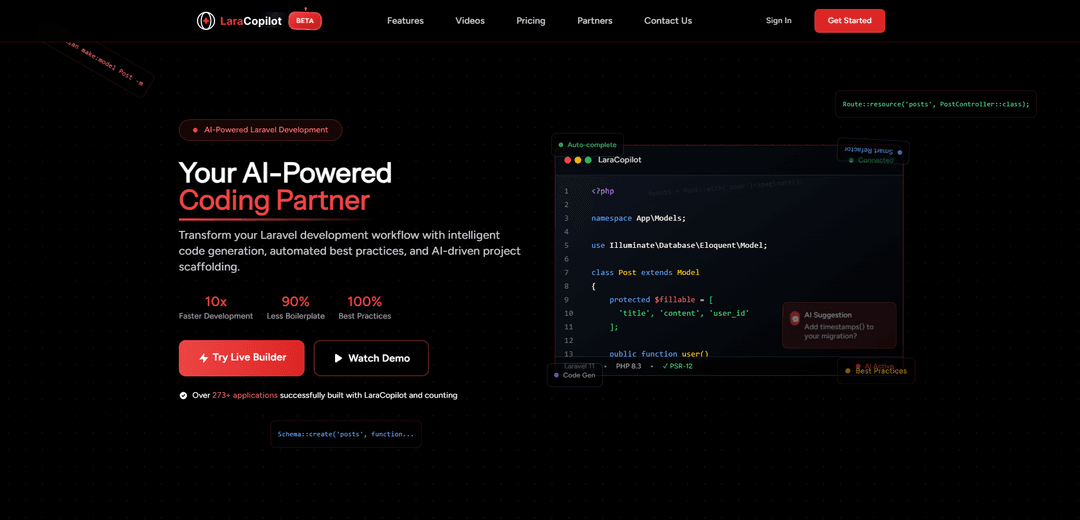Image resolution: width=1080 pixels, height=520 pixels.
Task: Click the Best Practices floating tag
Action: coord(876,371)
